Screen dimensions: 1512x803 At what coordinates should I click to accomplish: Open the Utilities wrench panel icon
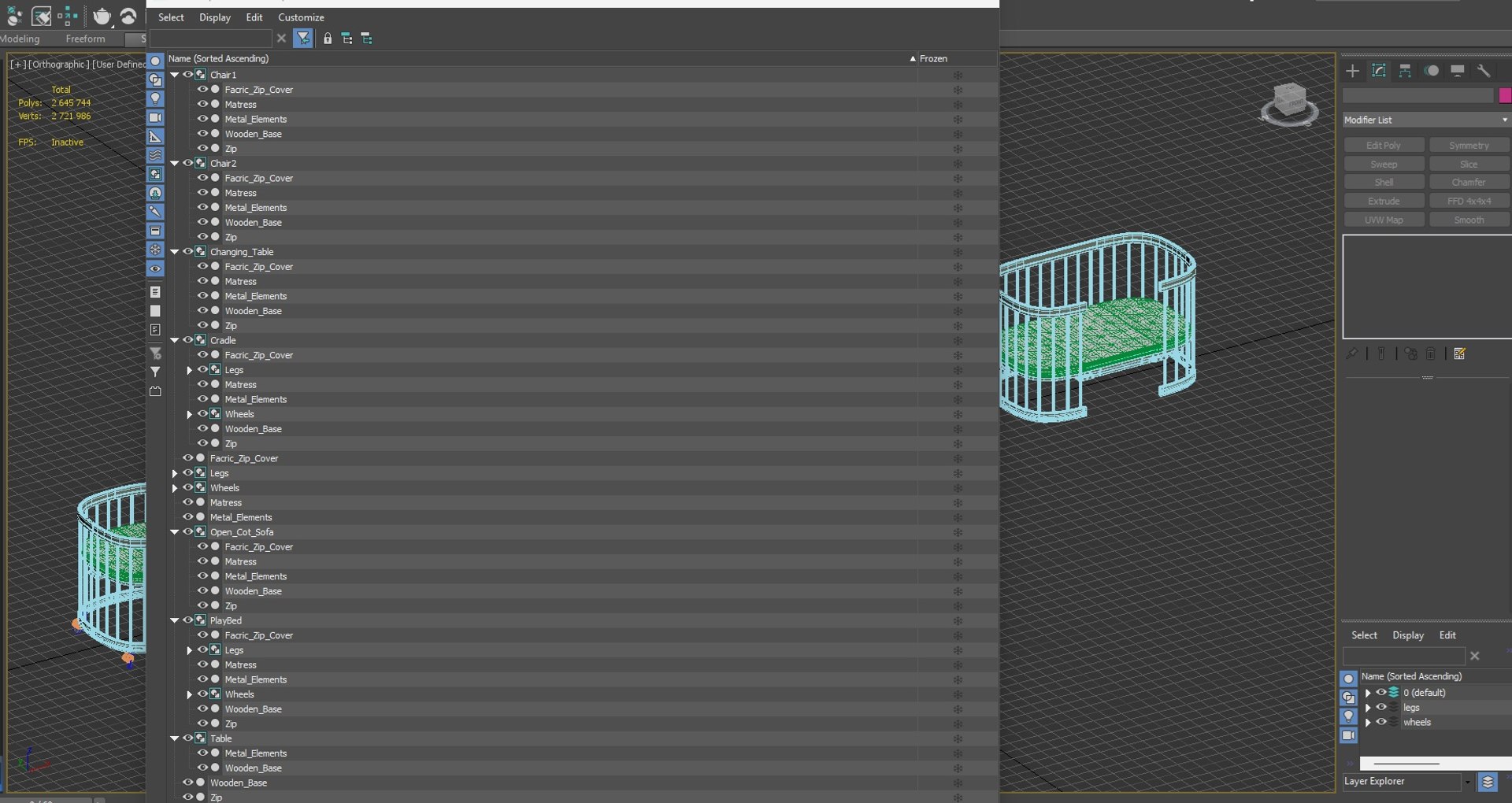pyautogui.click(x=1484, y=71)
